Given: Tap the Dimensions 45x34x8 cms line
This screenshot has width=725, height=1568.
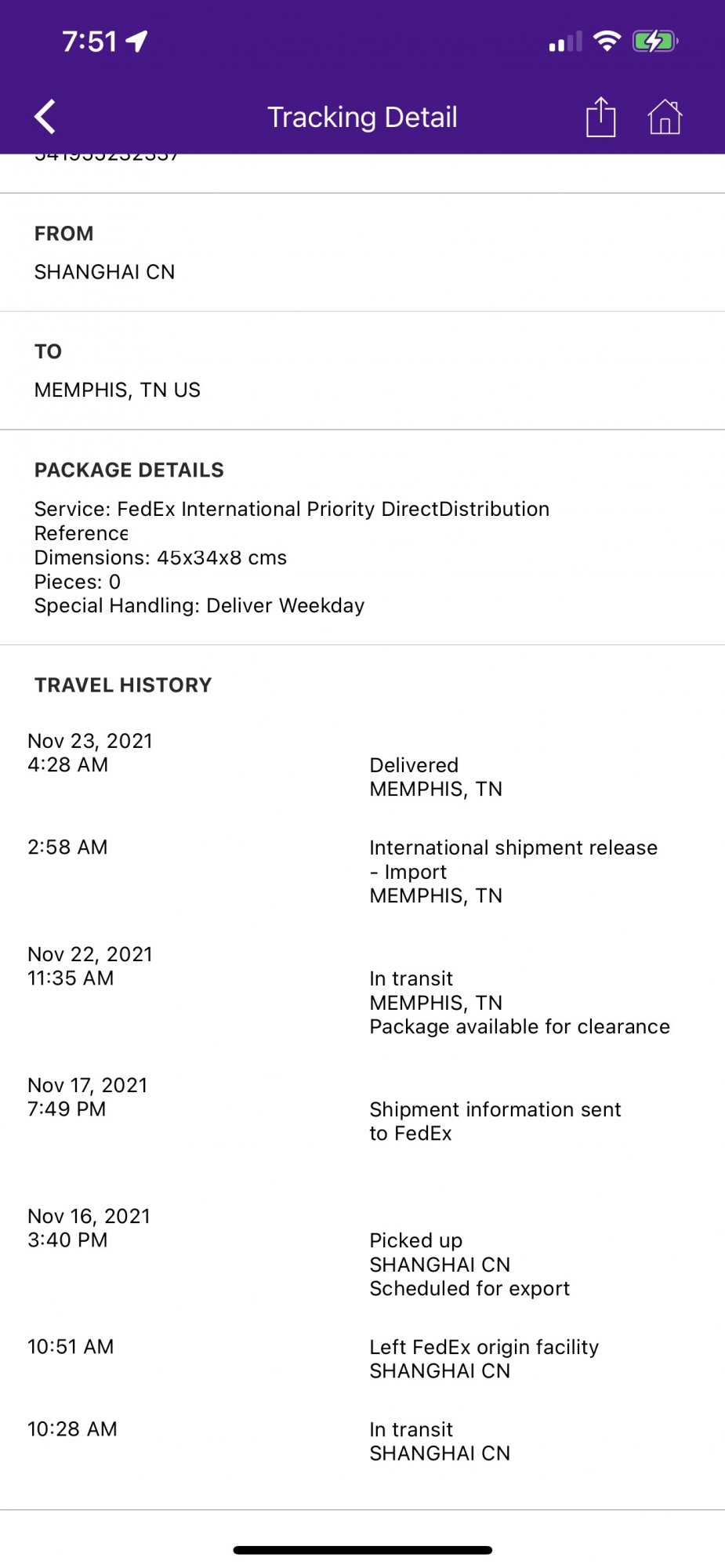Looking at the screenshot, I should [x=161, y=557].
